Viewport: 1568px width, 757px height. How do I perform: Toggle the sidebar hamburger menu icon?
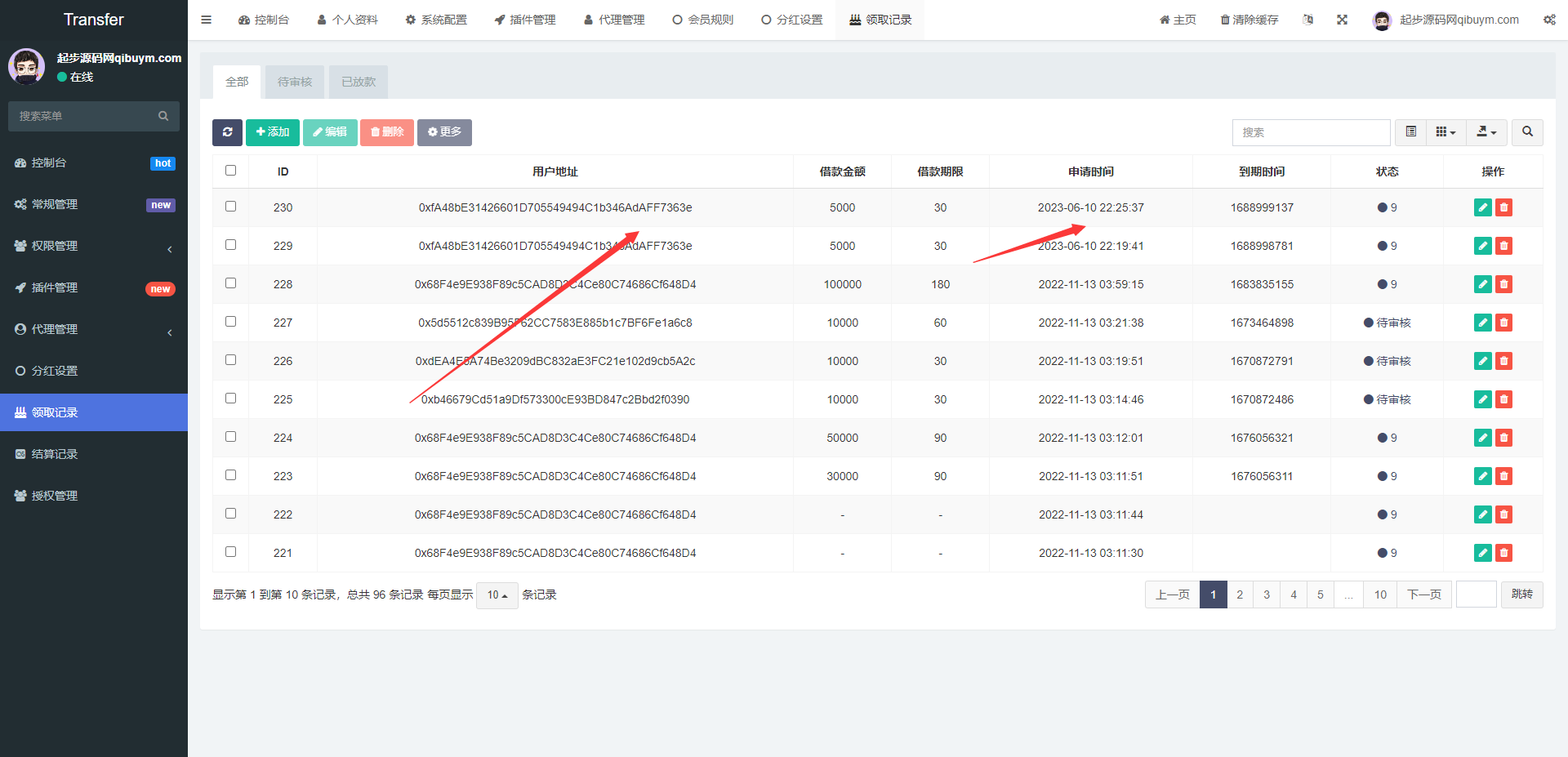click(x=207, y=20)
